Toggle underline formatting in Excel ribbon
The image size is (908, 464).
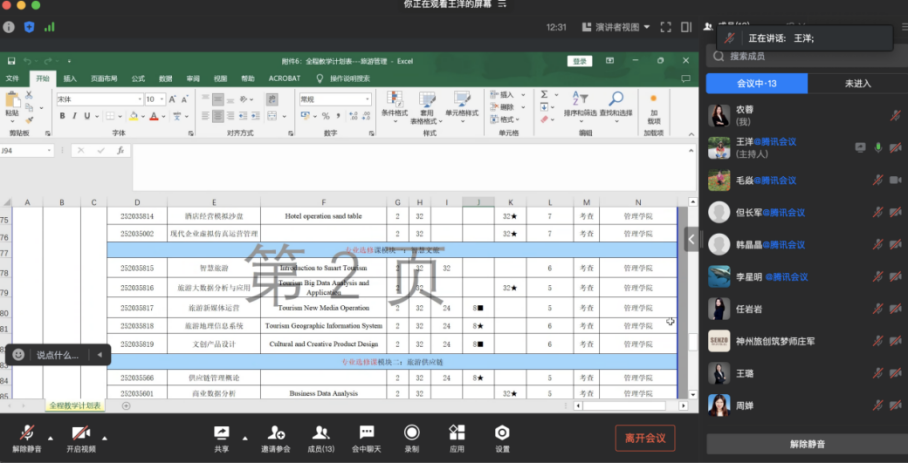tap(87, 116)
